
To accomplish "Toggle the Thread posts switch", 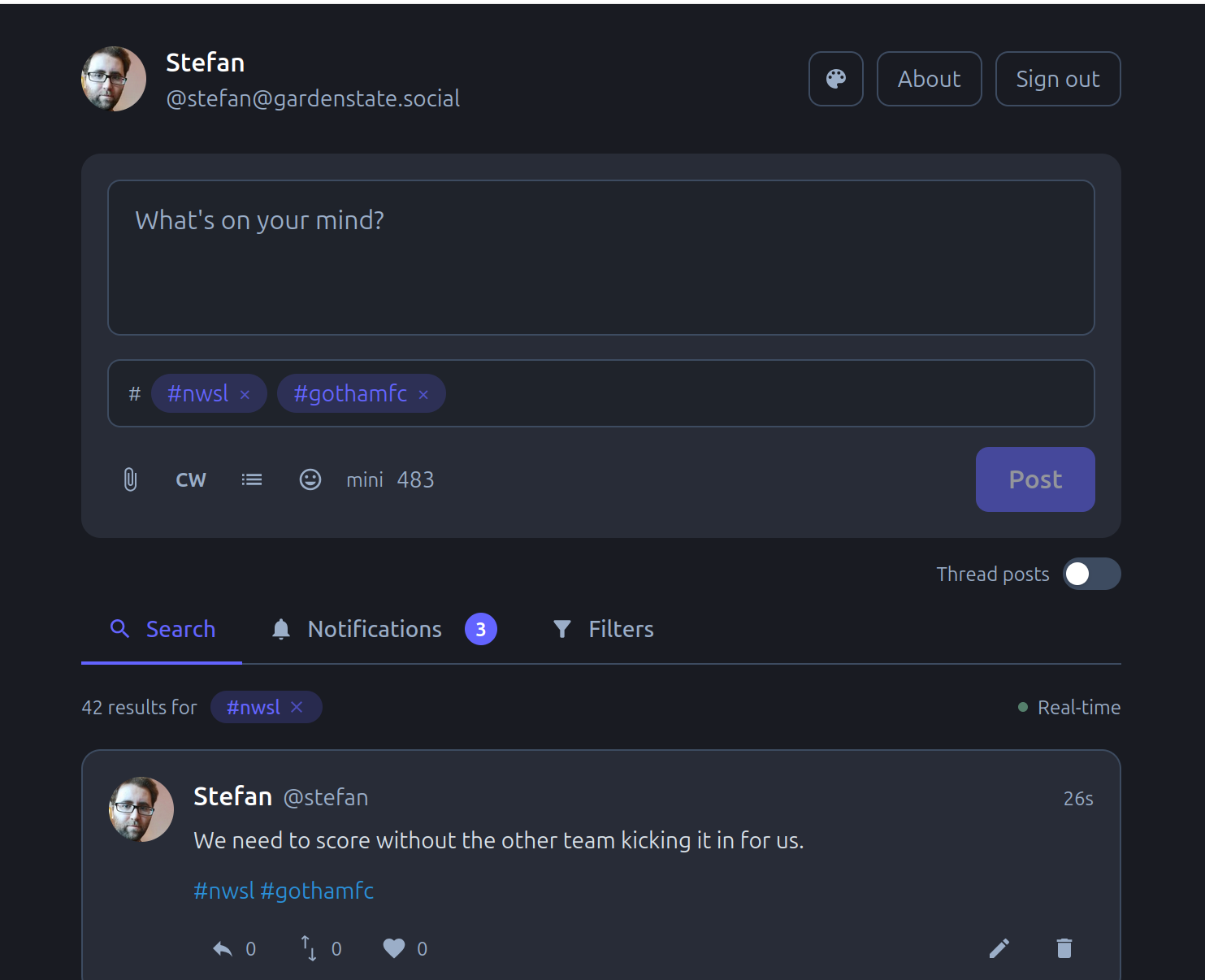I will pyautogui.click(x=1092, y=574).
